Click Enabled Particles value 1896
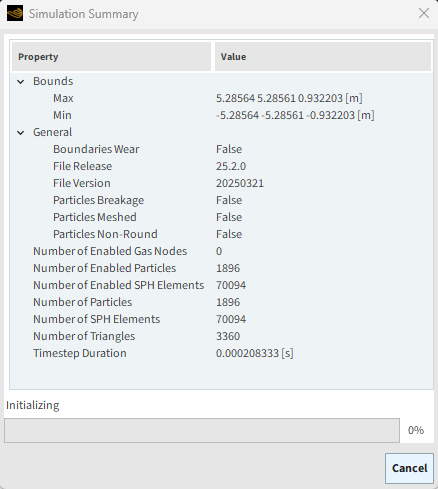 pyautogui.click(x=228, y=268)
